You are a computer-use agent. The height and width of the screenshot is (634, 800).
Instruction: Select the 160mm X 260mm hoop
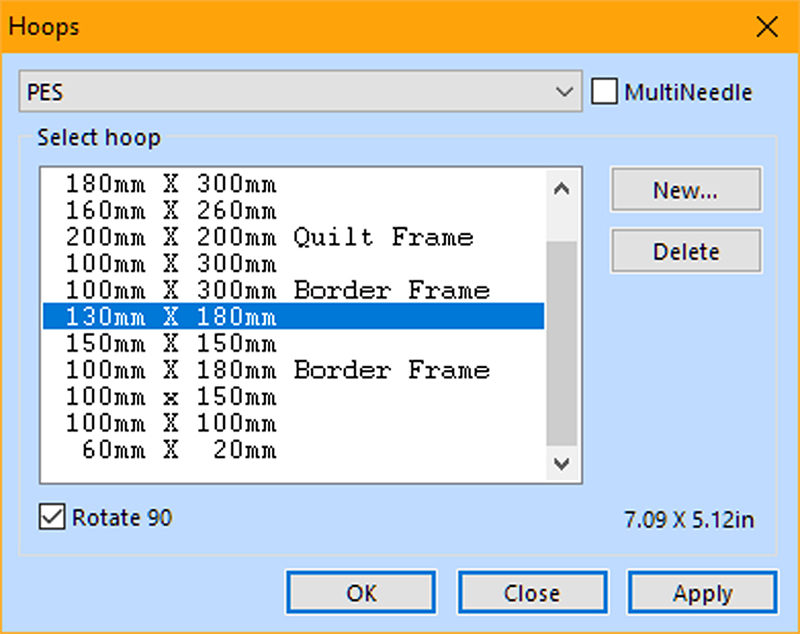tap(171, 211)
